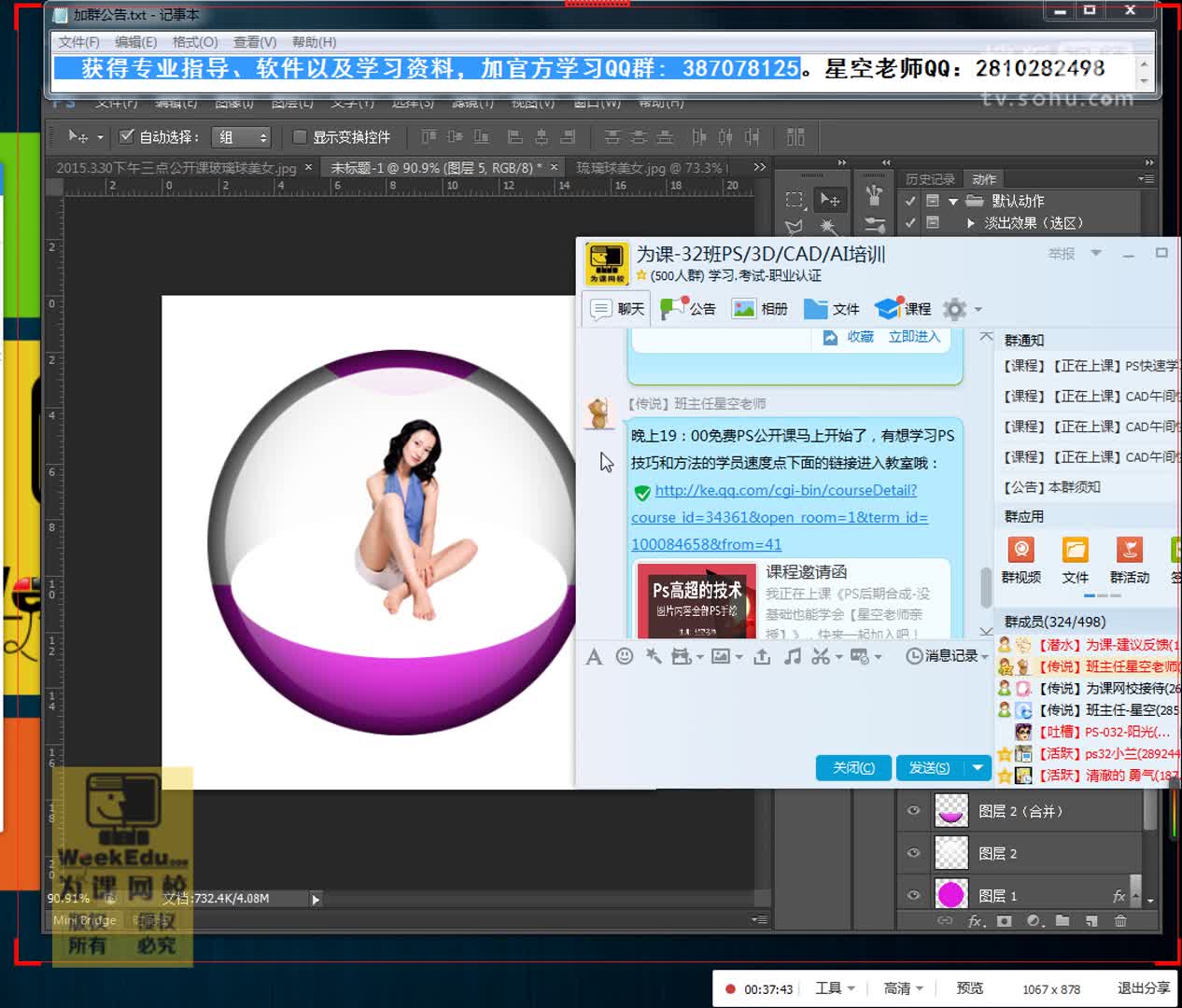
Task: Hide the 图层 1 layer eye
Action: pos(914,894)
